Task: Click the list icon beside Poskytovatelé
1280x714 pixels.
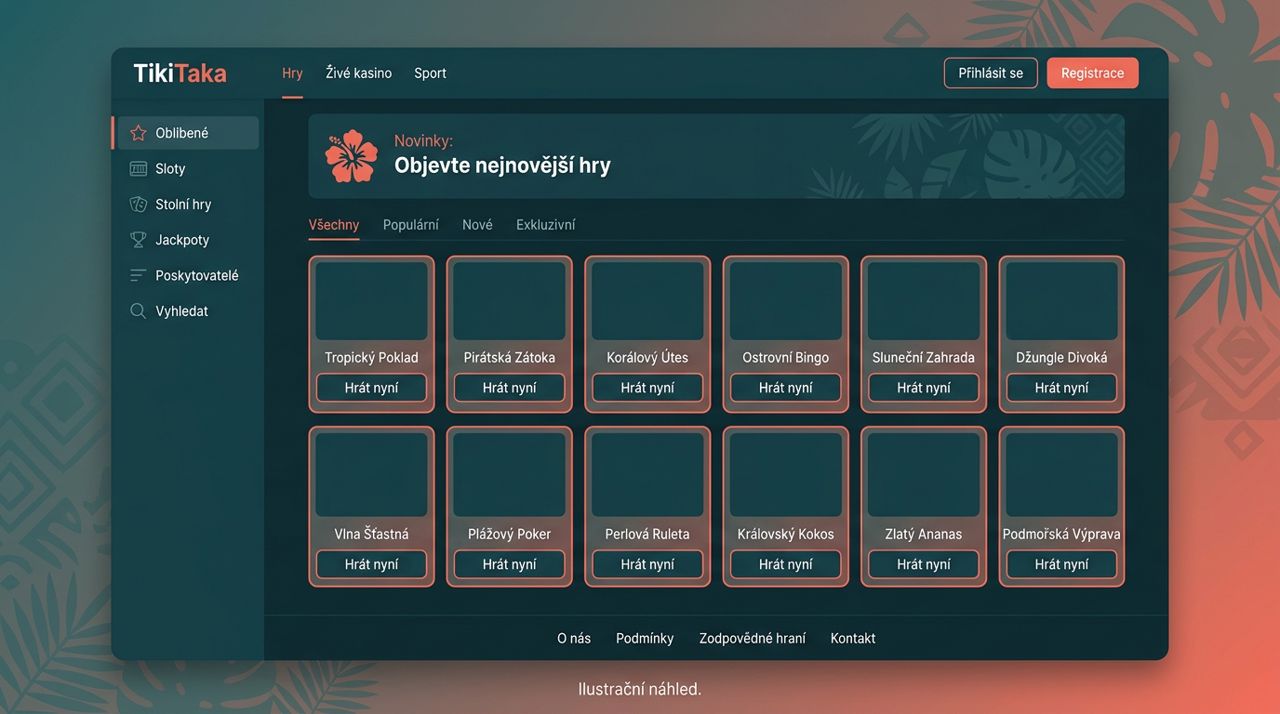Action: pyautogui.click(x=138, y=275)
